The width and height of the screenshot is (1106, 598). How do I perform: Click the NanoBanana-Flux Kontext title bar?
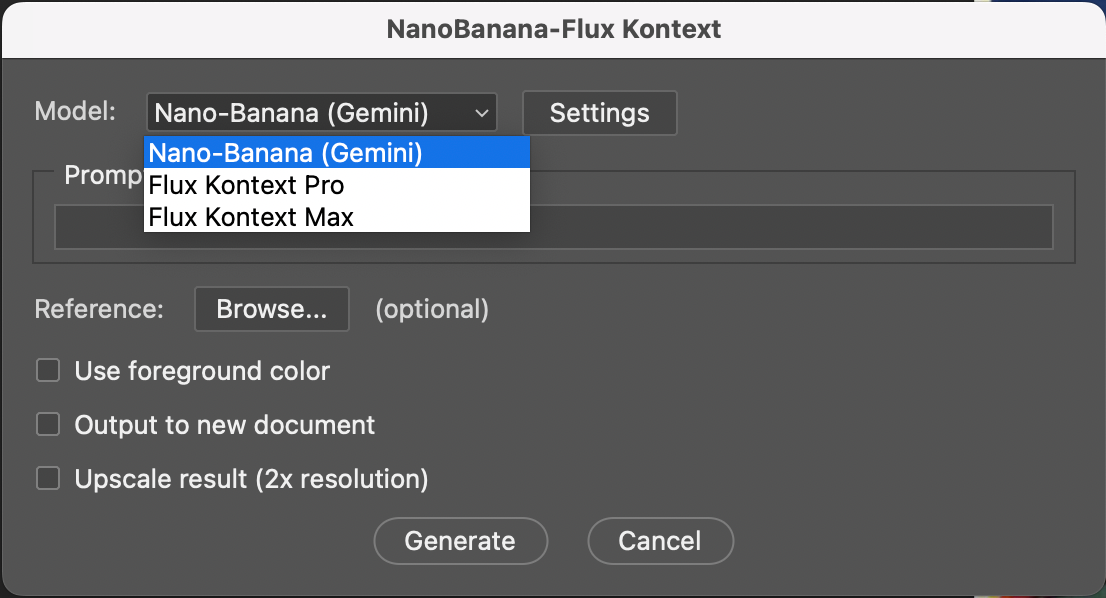point(553,29)
